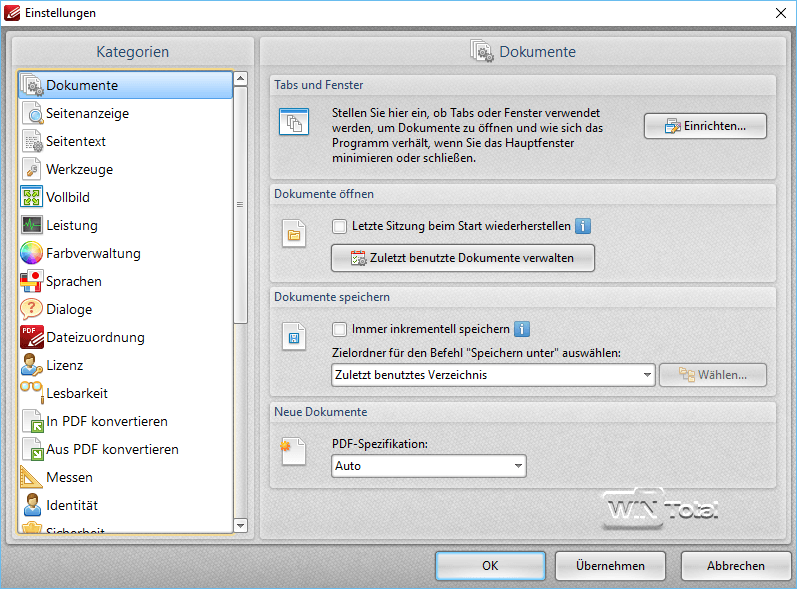Click the Tabs und Fenster section icon
Viewport: 797px width, 589px height.
click(294, 122)
